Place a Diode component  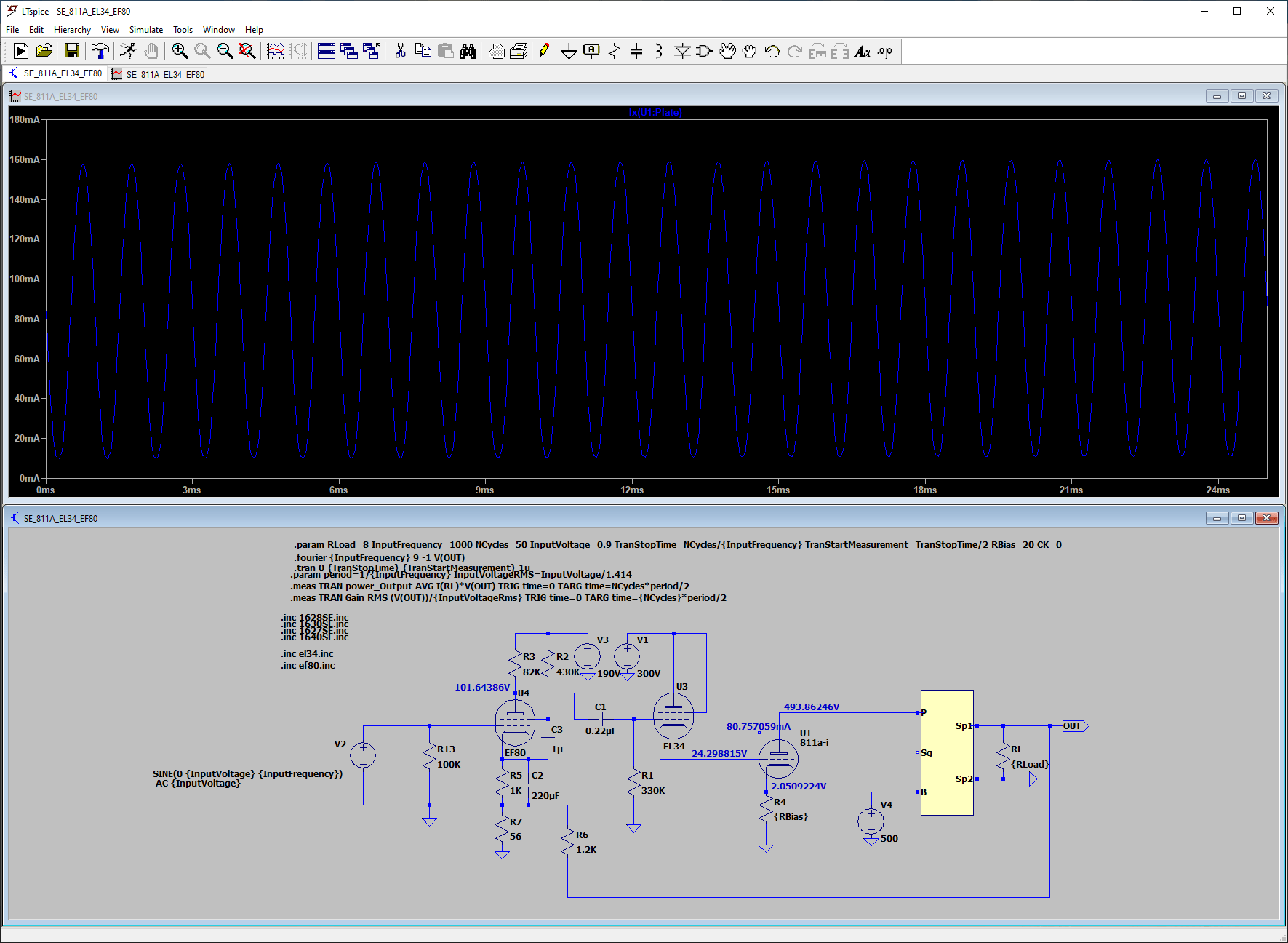point(682,51)
